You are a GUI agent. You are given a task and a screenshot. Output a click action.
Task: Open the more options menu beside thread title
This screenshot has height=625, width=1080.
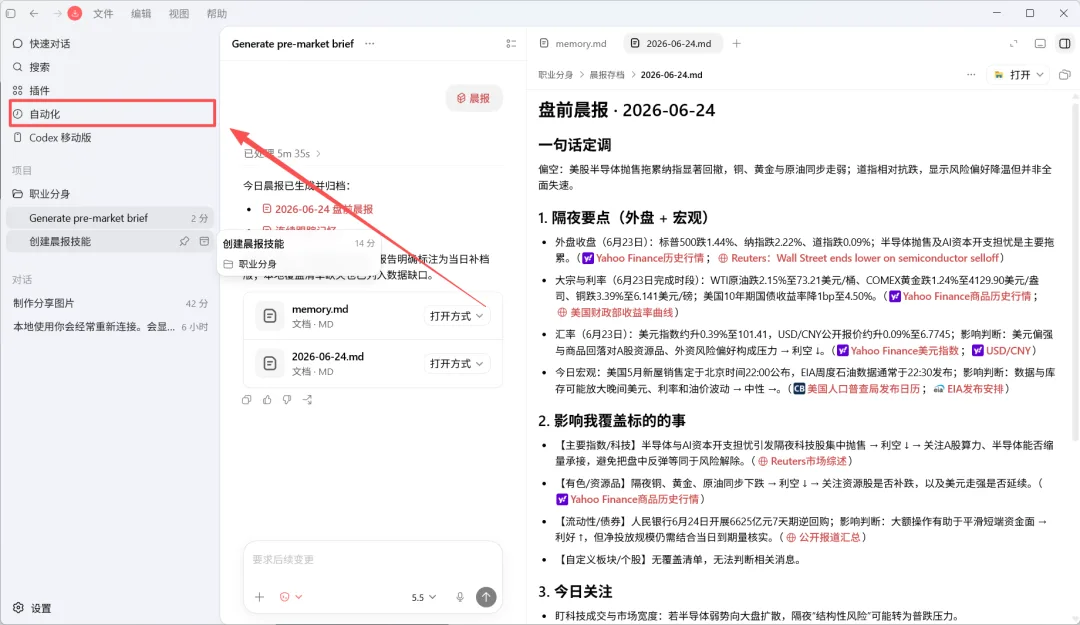[370, 43]
